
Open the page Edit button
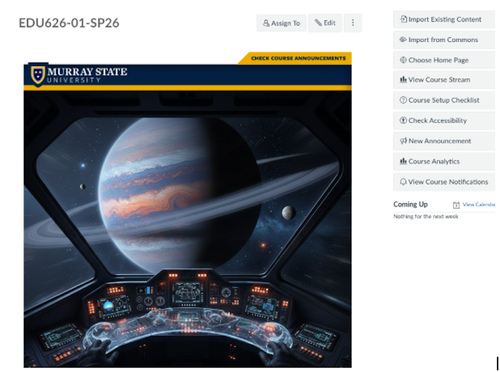click(325, 23)
